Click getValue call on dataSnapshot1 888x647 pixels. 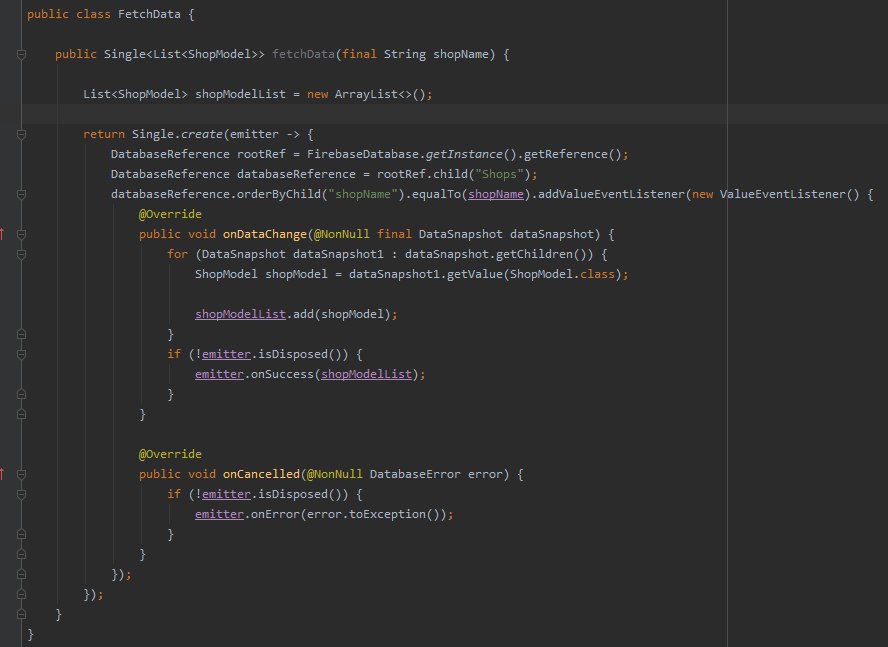475,274
